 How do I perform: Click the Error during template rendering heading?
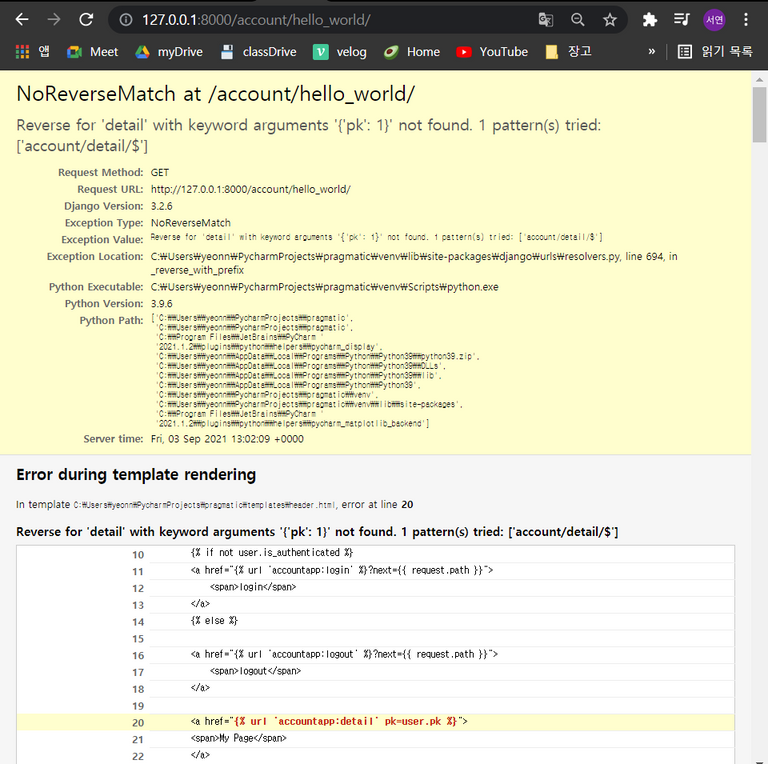pos(136,475)
